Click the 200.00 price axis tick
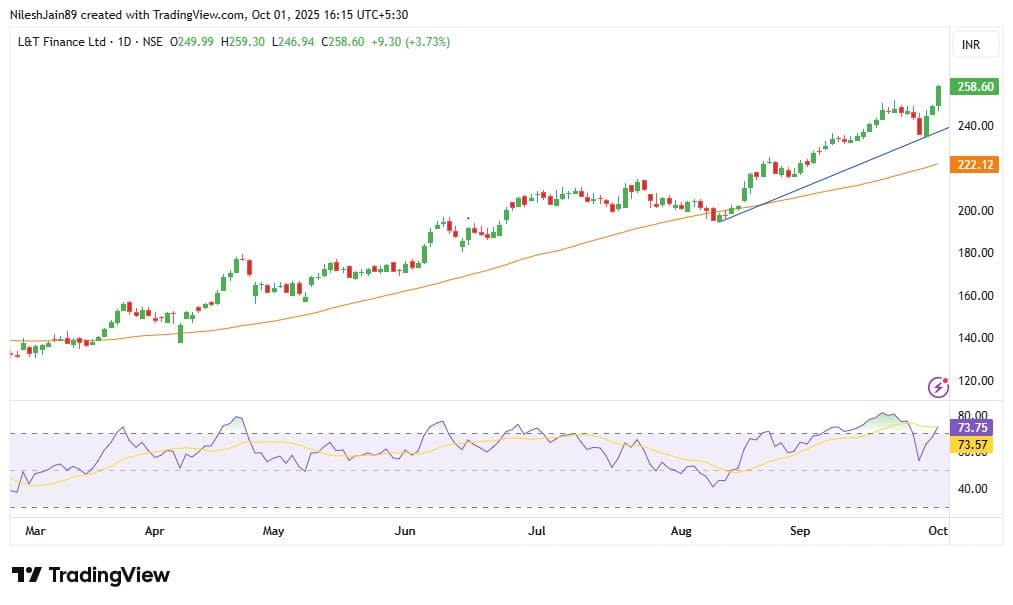The height and width of the screenshot is (605, 1013). 975,211
